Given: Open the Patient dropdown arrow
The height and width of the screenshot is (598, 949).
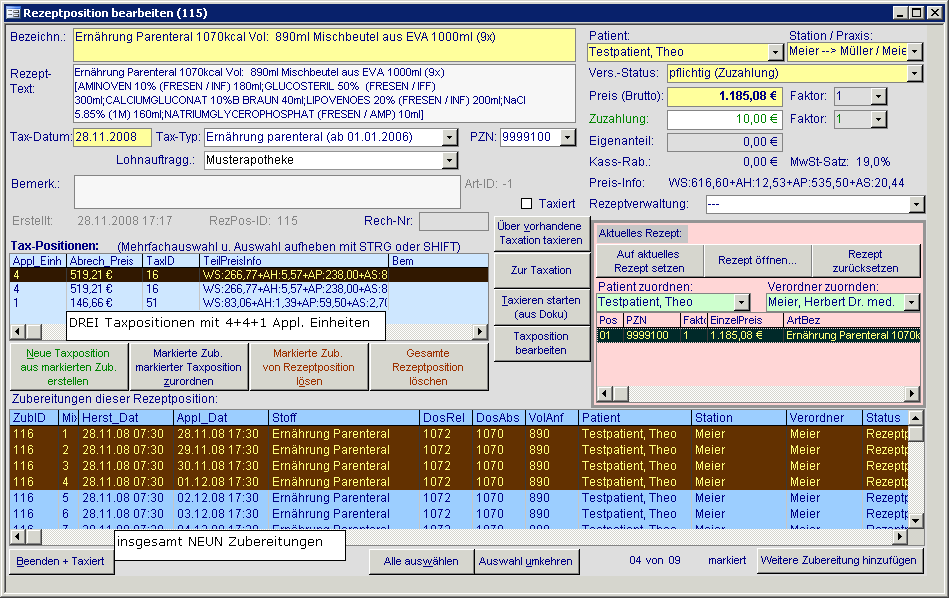Looking at the screenshot, I should [775, 53].
